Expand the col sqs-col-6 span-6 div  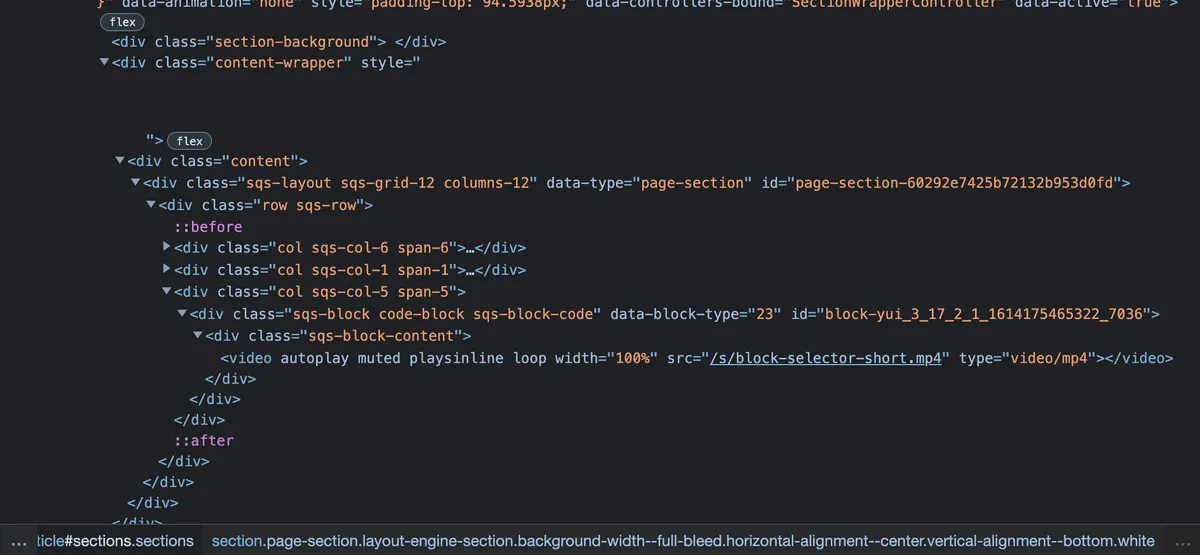pos(167,248)
